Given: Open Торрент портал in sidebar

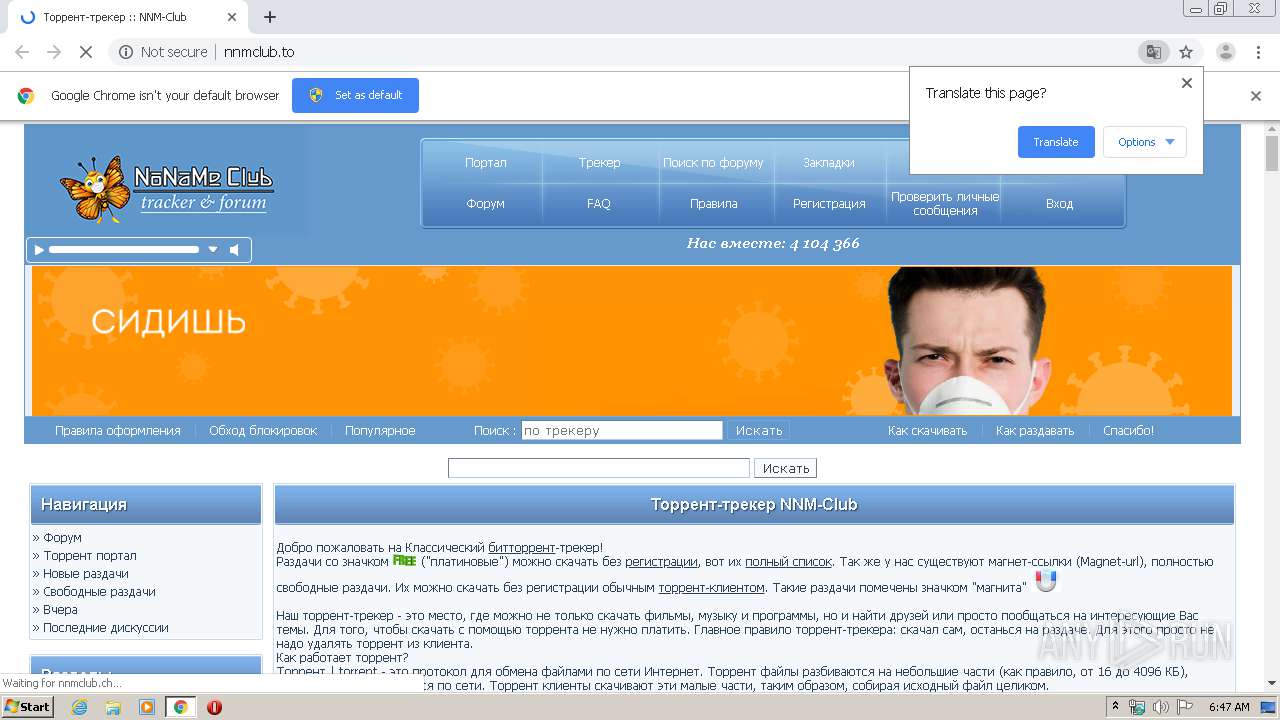Looking at the screenshot, I should [90, 556].
